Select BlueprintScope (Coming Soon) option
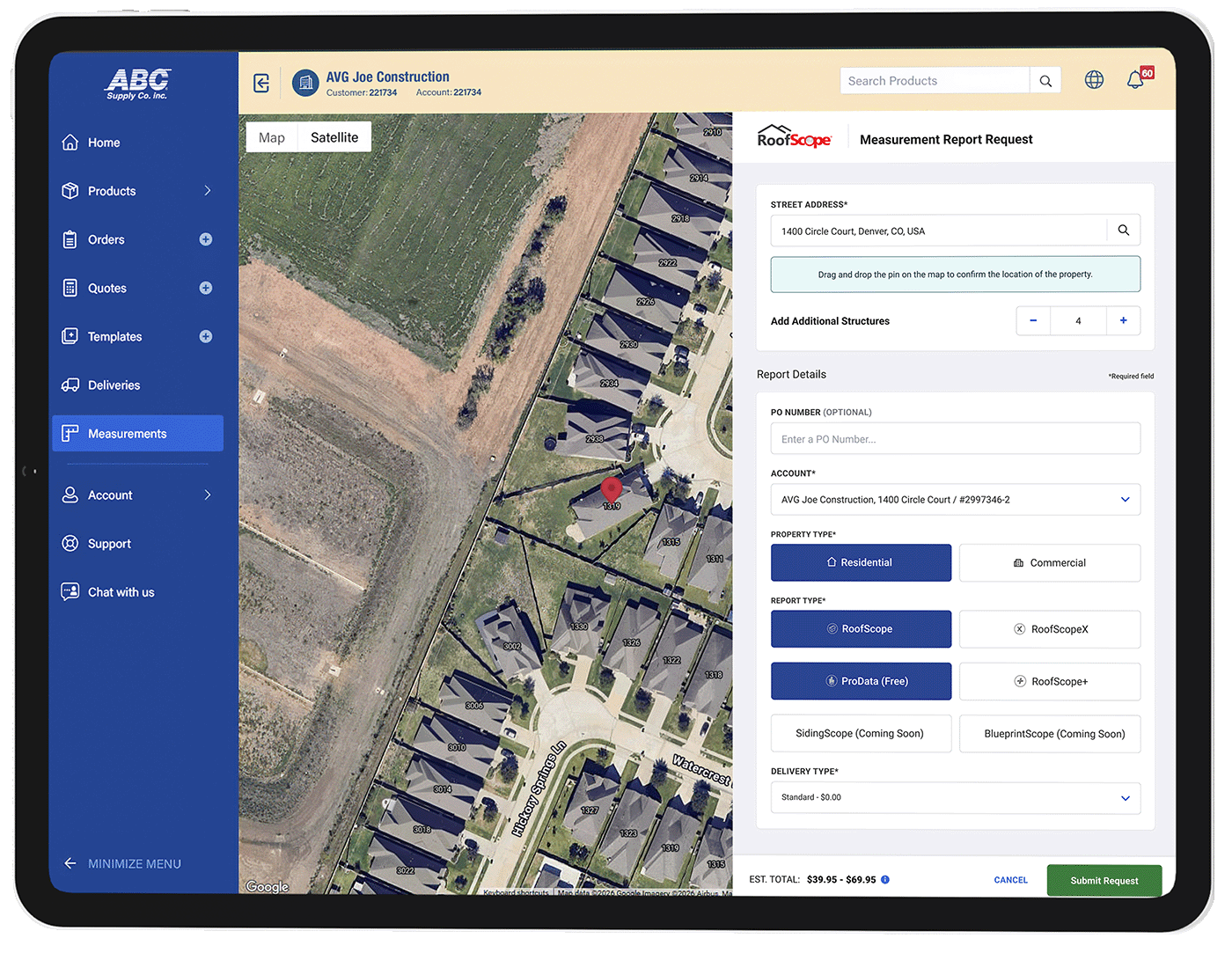The height and width of the screenshot is (953, 1232). [x=1050, y=734]
